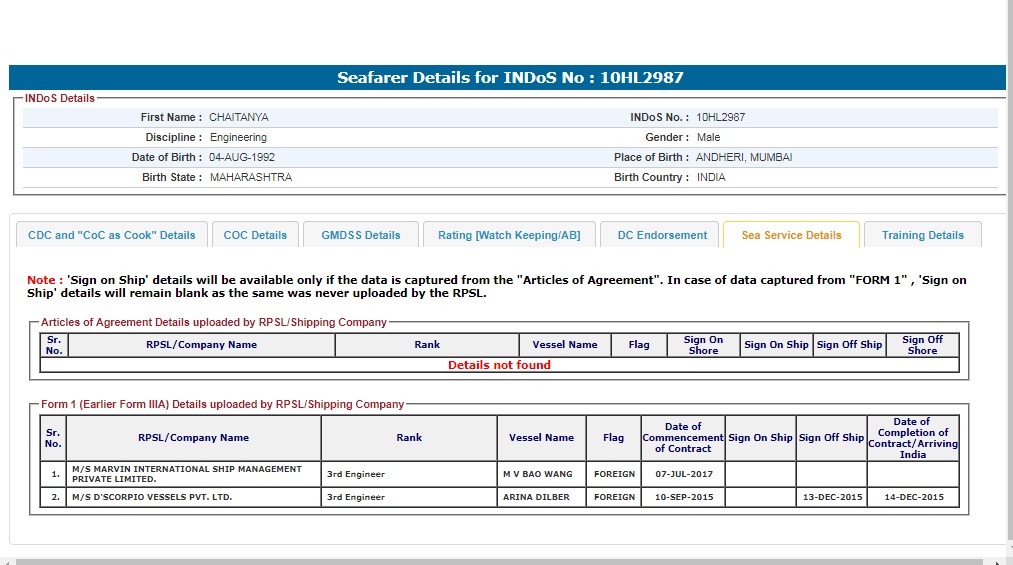
Task: View the DC Endorsement tab
Action: 662,235
